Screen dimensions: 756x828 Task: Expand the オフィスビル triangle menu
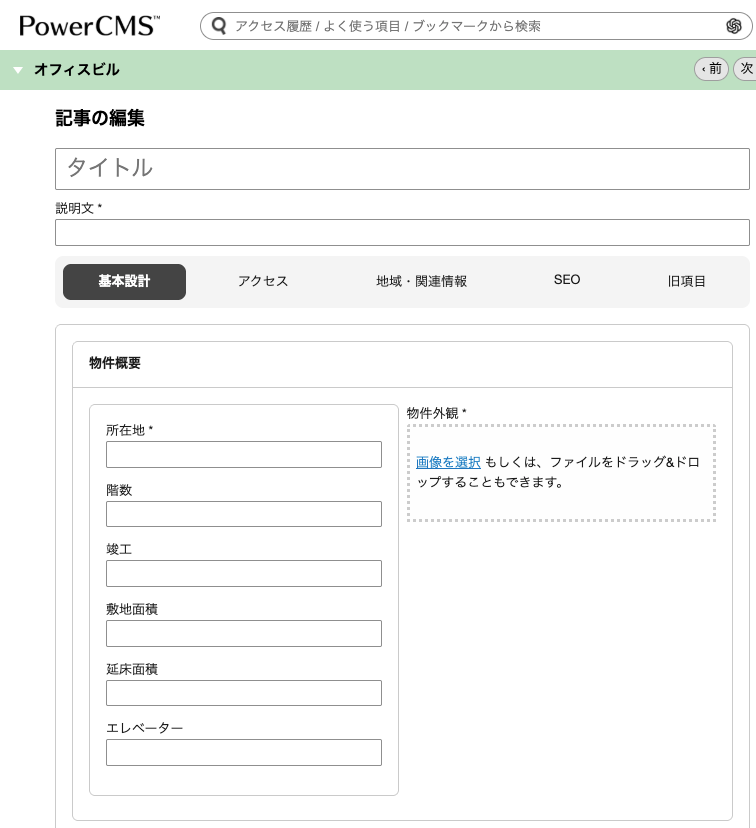click(18, 70)
